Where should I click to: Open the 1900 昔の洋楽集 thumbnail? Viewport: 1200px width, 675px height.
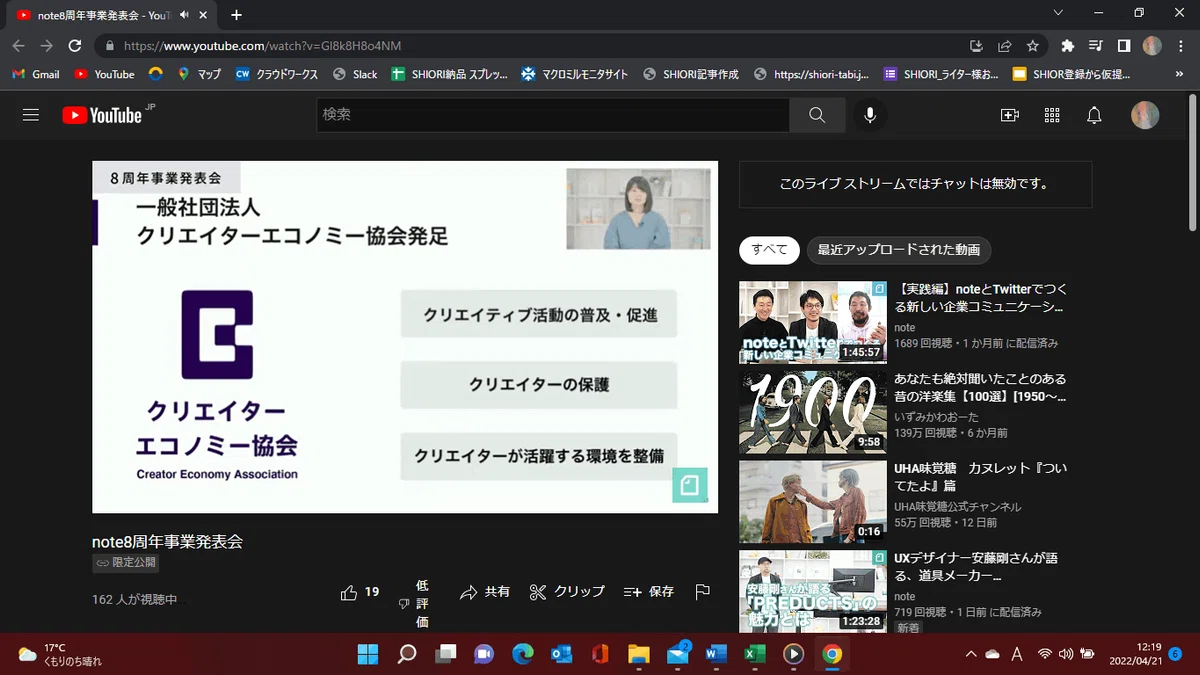pyautogui.click(x=813, y=412)
